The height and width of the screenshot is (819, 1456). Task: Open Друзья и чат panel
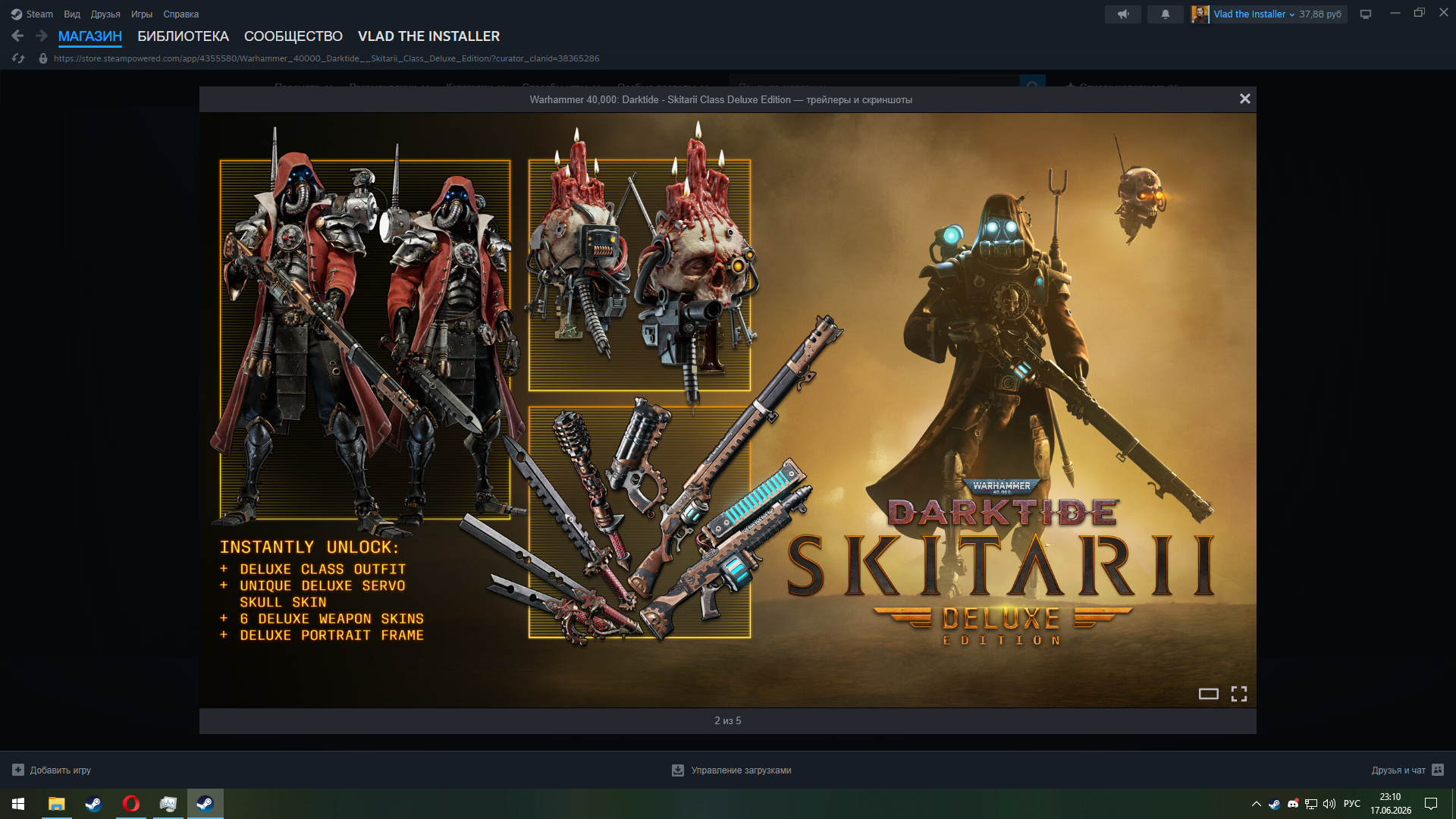pos(1407,770)
